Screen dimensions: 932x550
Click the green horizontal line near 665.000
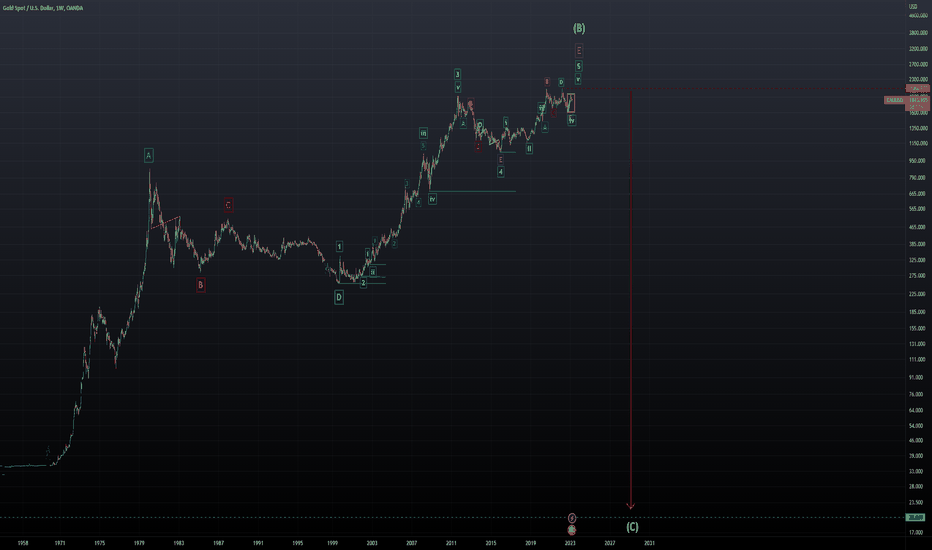473,191
